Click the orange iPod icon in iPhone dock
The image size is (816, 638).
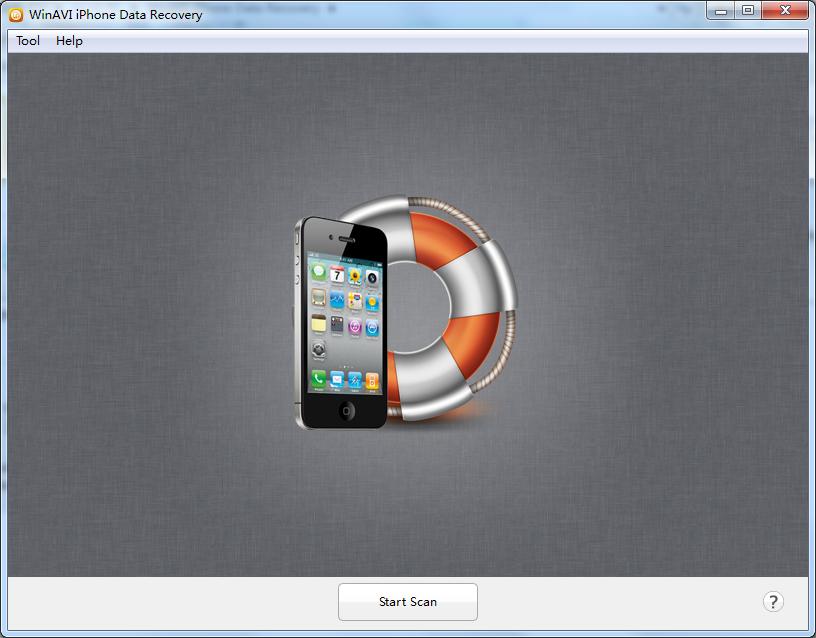[x=372, y=381]
